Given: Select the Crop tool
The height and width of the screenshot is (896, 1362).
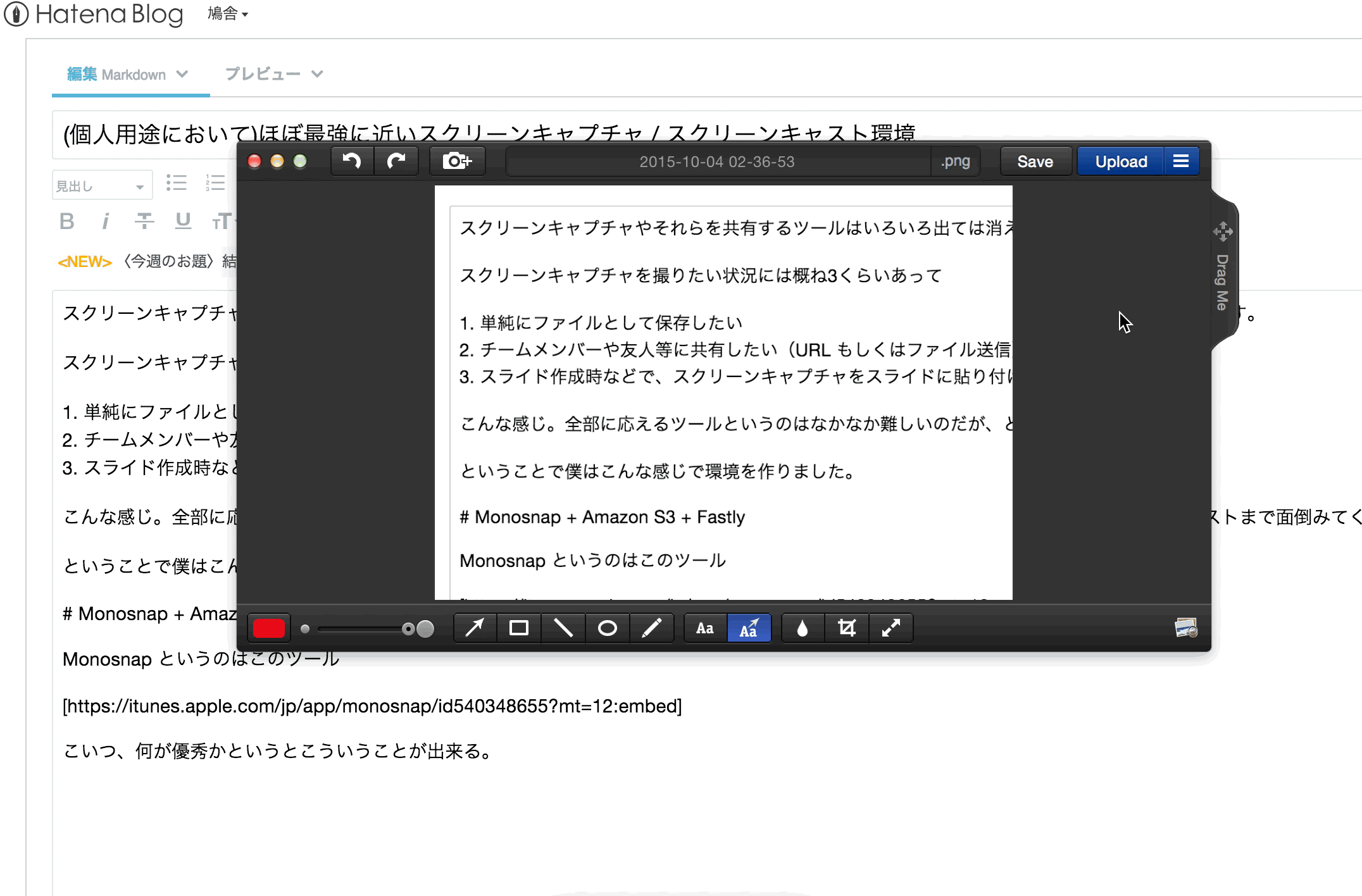Looking at the screenshot, I should point(847,628).
